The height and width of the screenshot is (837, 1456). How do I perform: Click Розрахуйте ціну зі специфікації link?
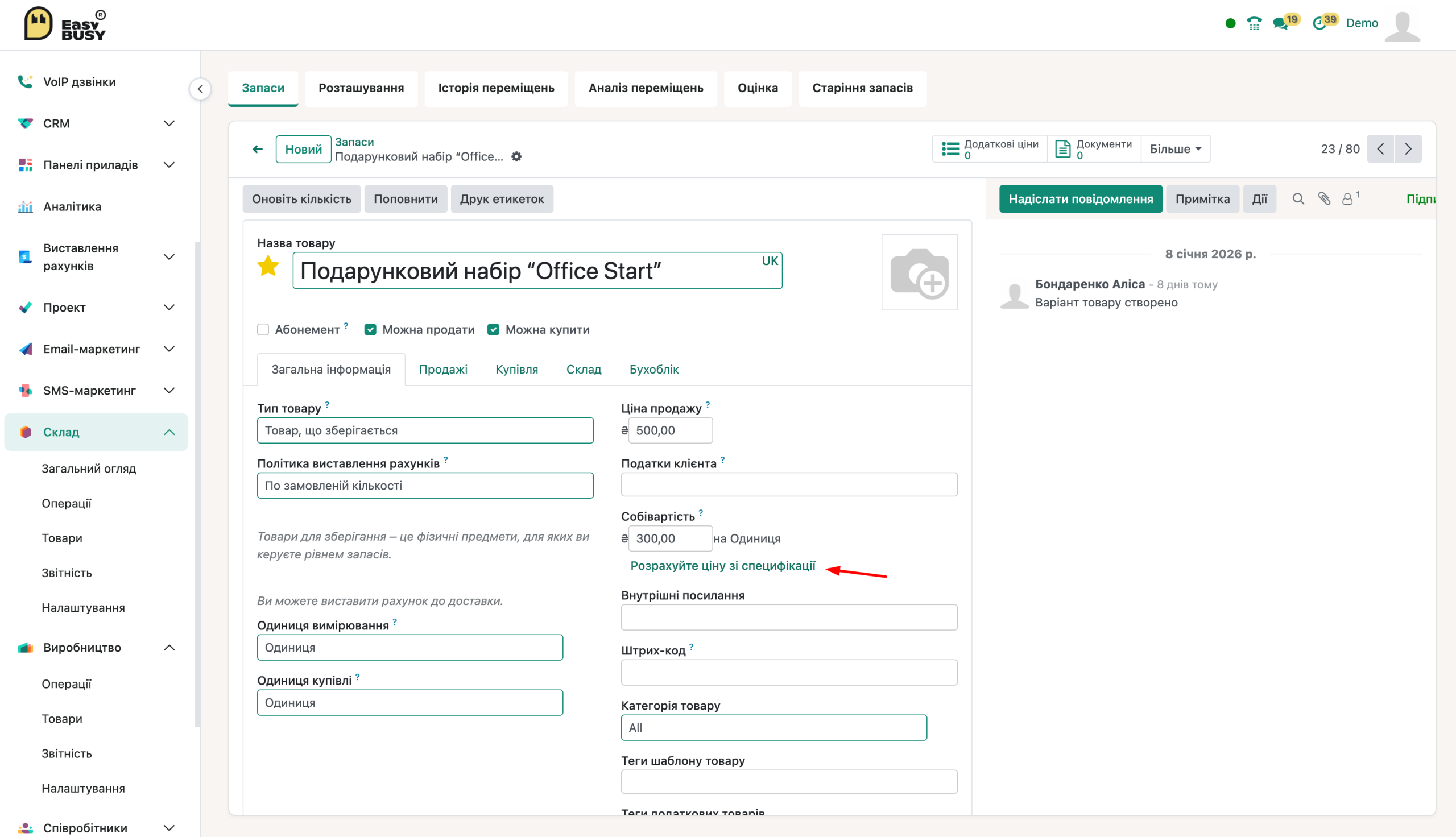tap(722, 566)
